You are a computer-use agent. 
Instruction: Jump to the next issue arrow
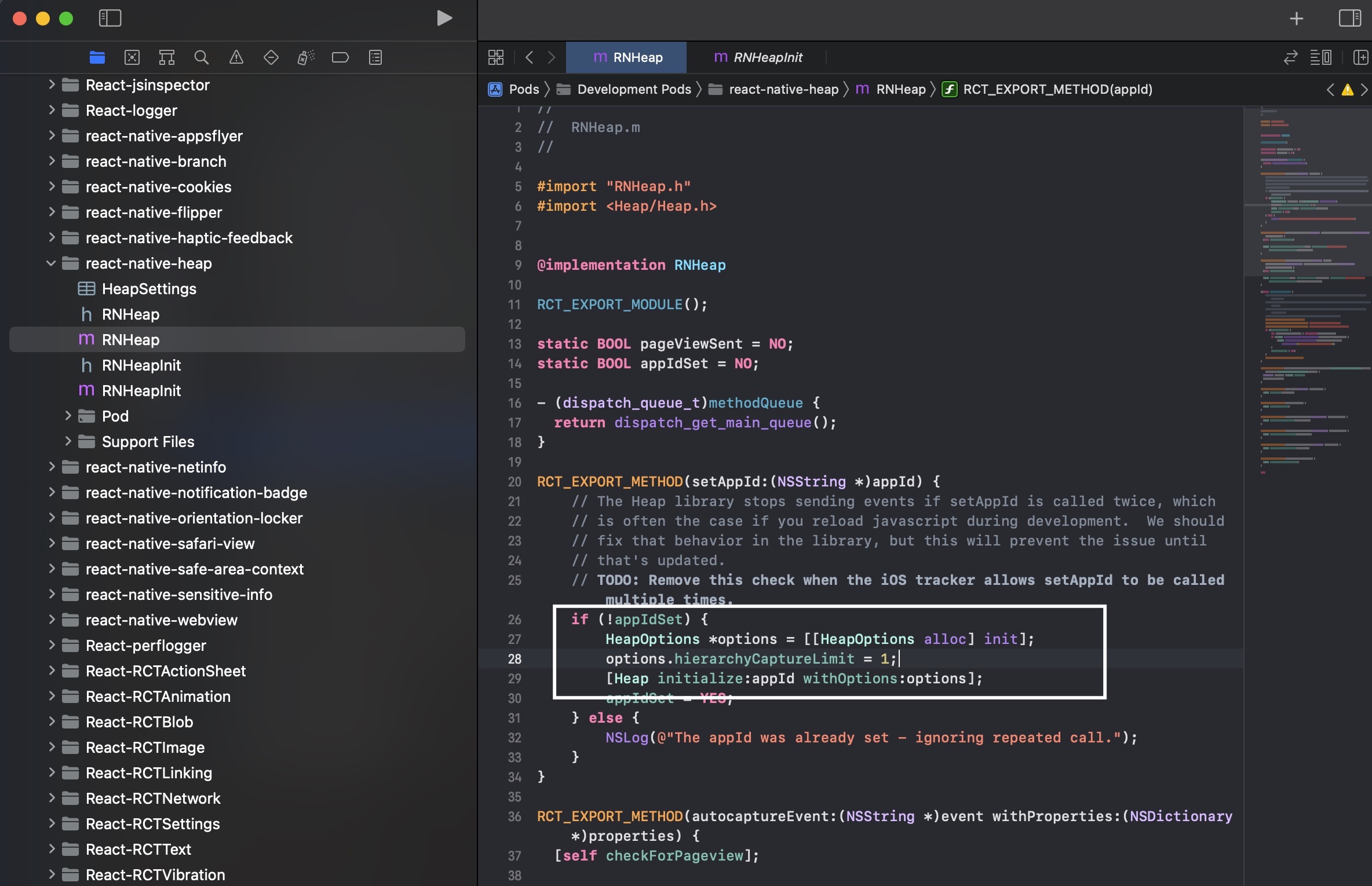coord(1364,90)
